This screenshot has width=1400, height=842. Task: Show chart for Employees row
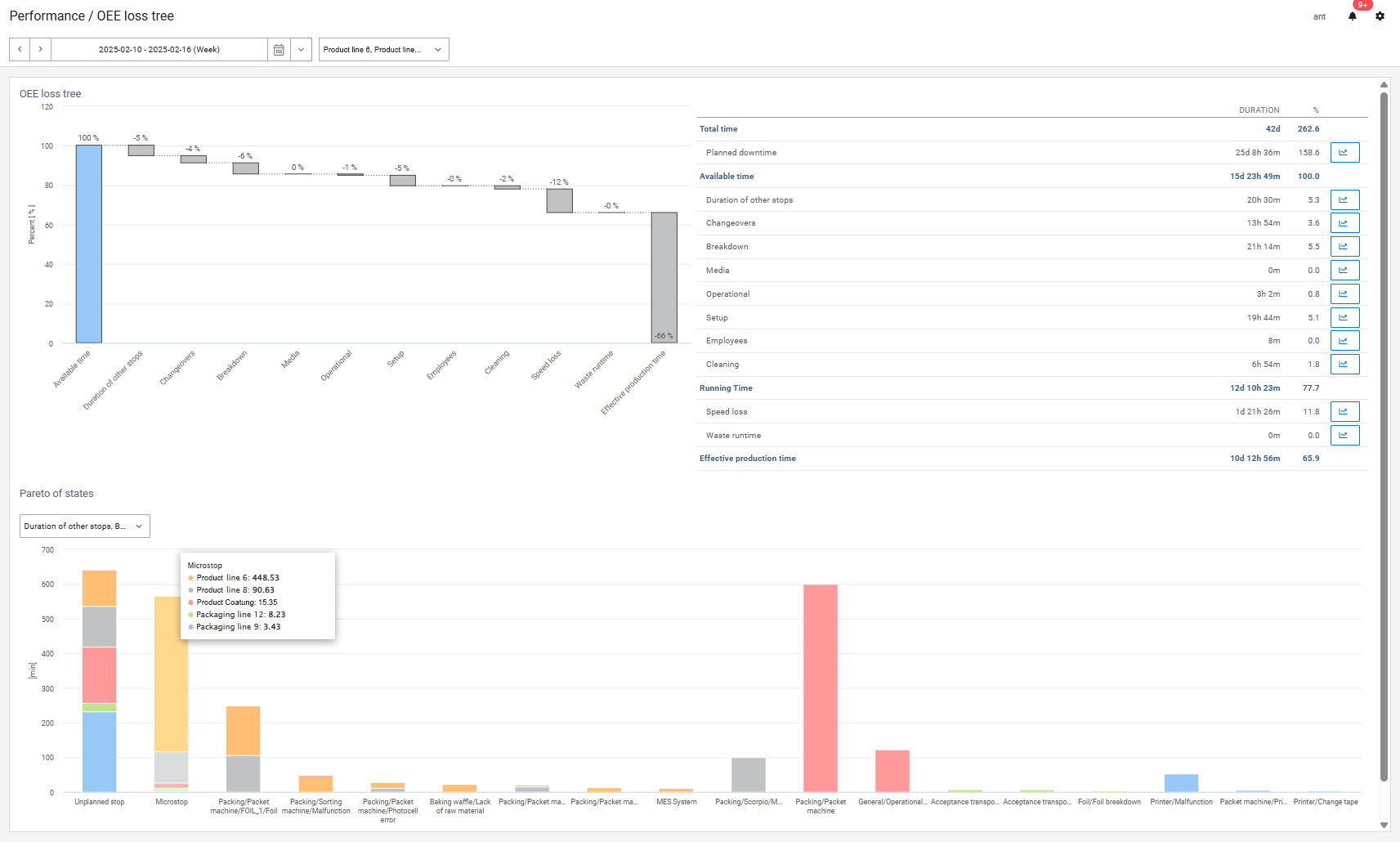[1344, 340]
